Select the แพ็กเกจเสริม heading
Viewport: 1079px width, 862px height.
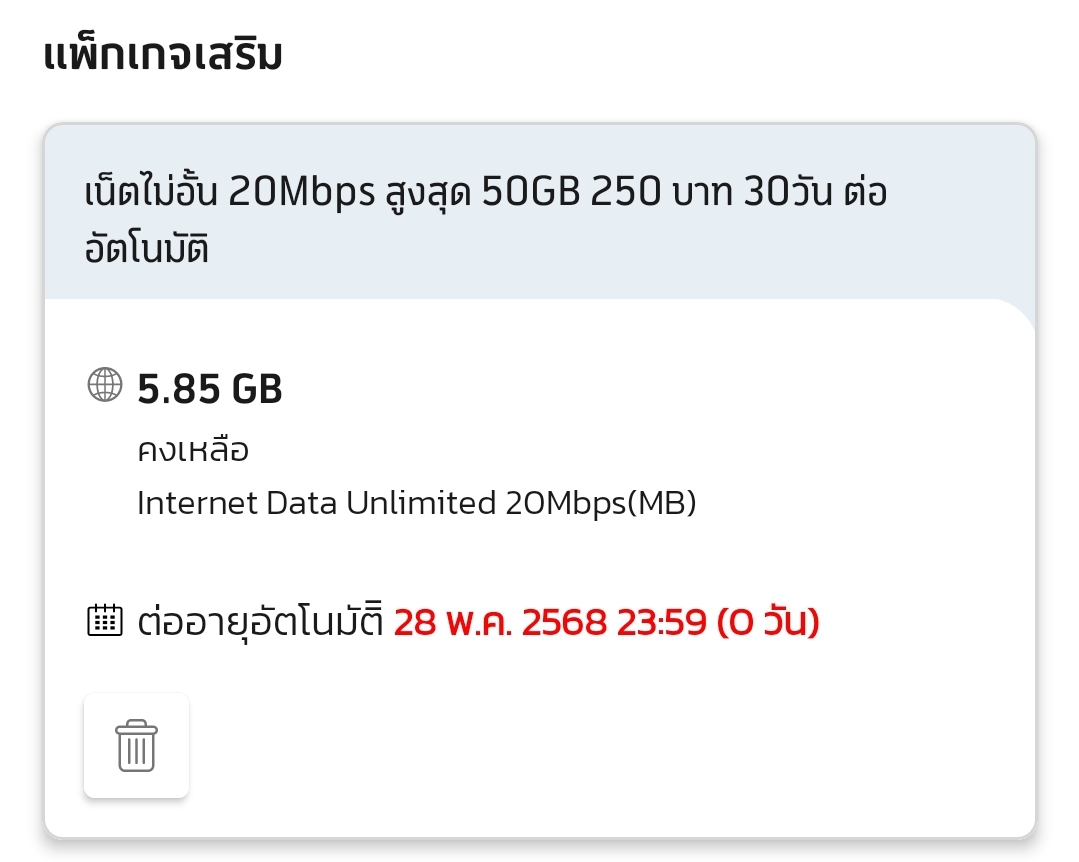coord(163,55)
